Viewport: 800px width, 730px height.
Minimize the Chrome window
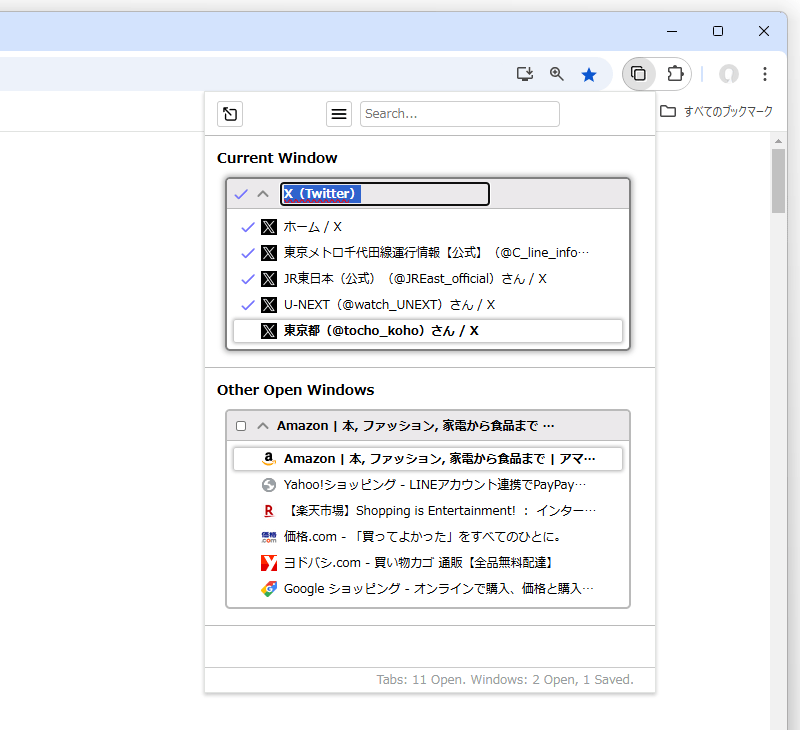click(672, 31)
